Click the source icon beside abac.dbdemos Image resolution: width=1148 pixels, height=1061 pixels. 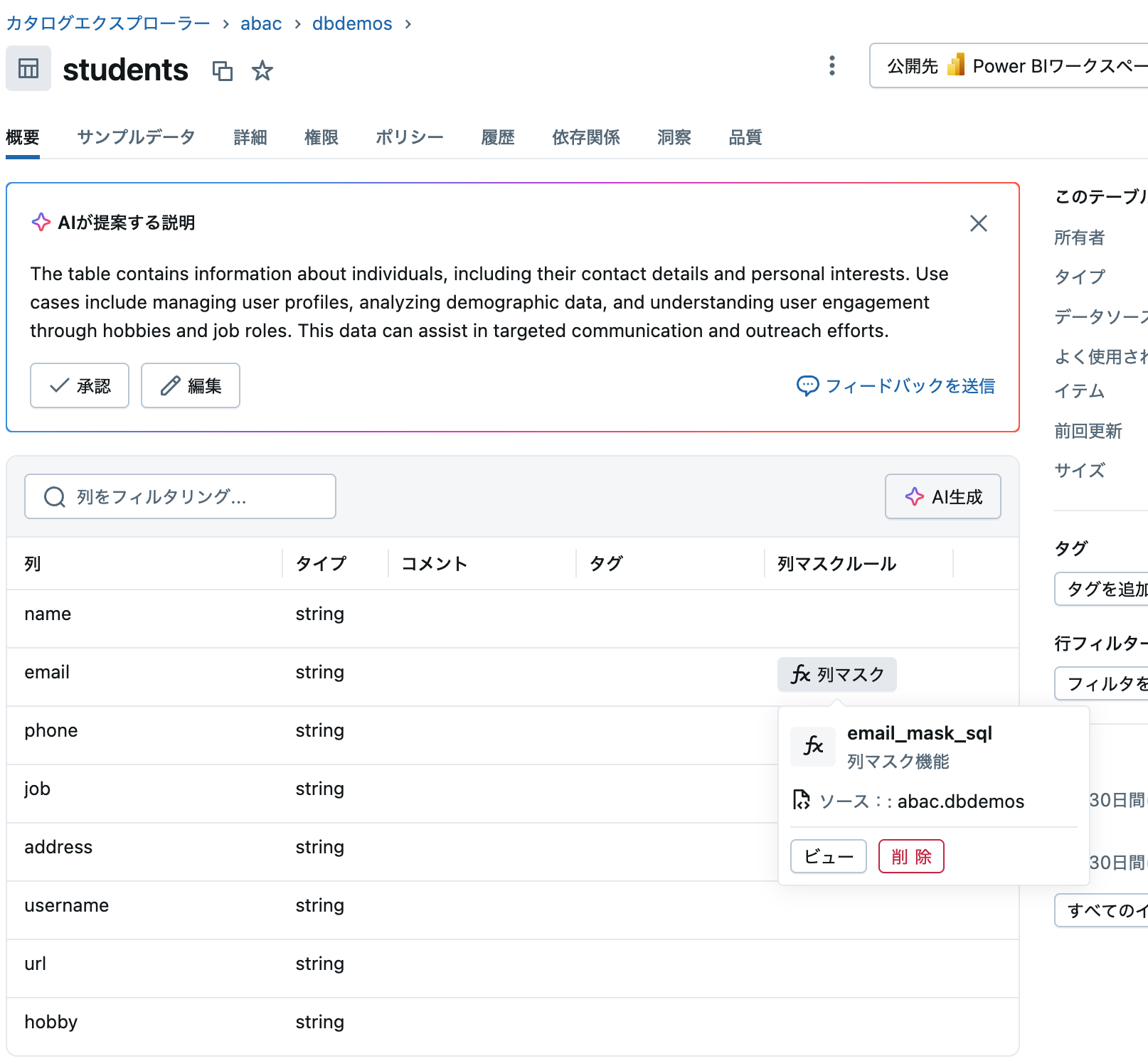pyautogui.click(x=802, y=801)
